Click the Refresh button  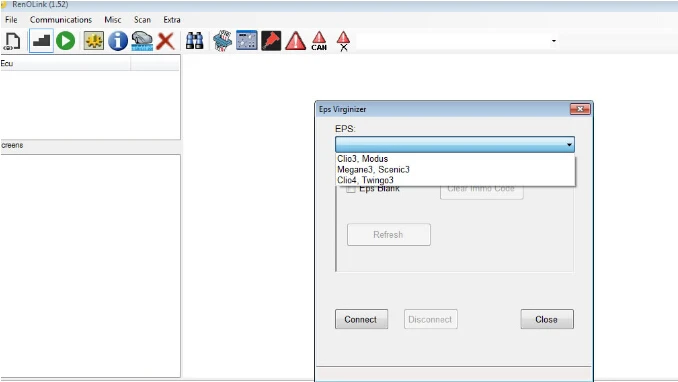tap(389, 234)
